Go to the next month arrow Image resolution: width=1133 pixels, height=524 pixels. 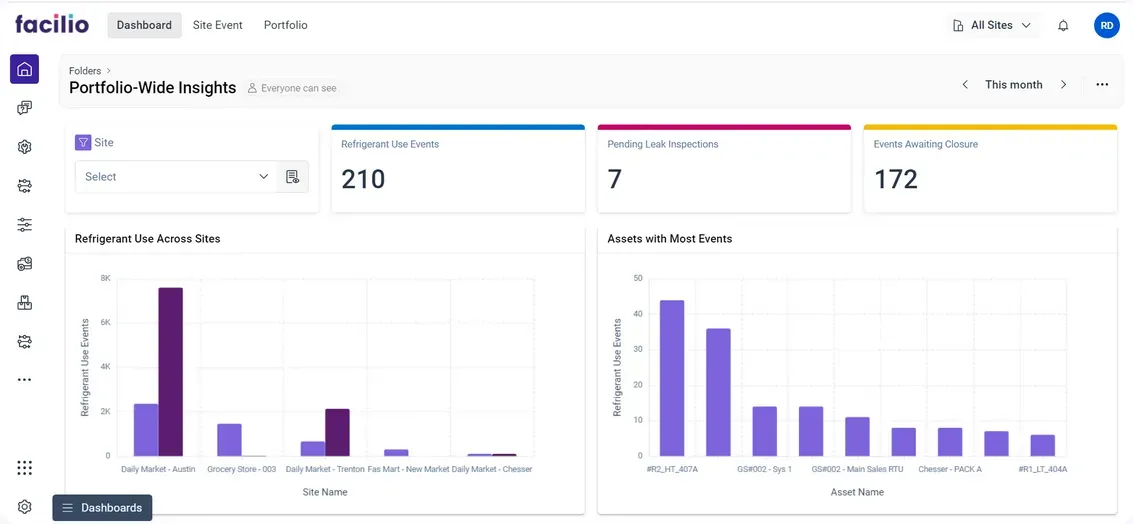click(1063, 85)
